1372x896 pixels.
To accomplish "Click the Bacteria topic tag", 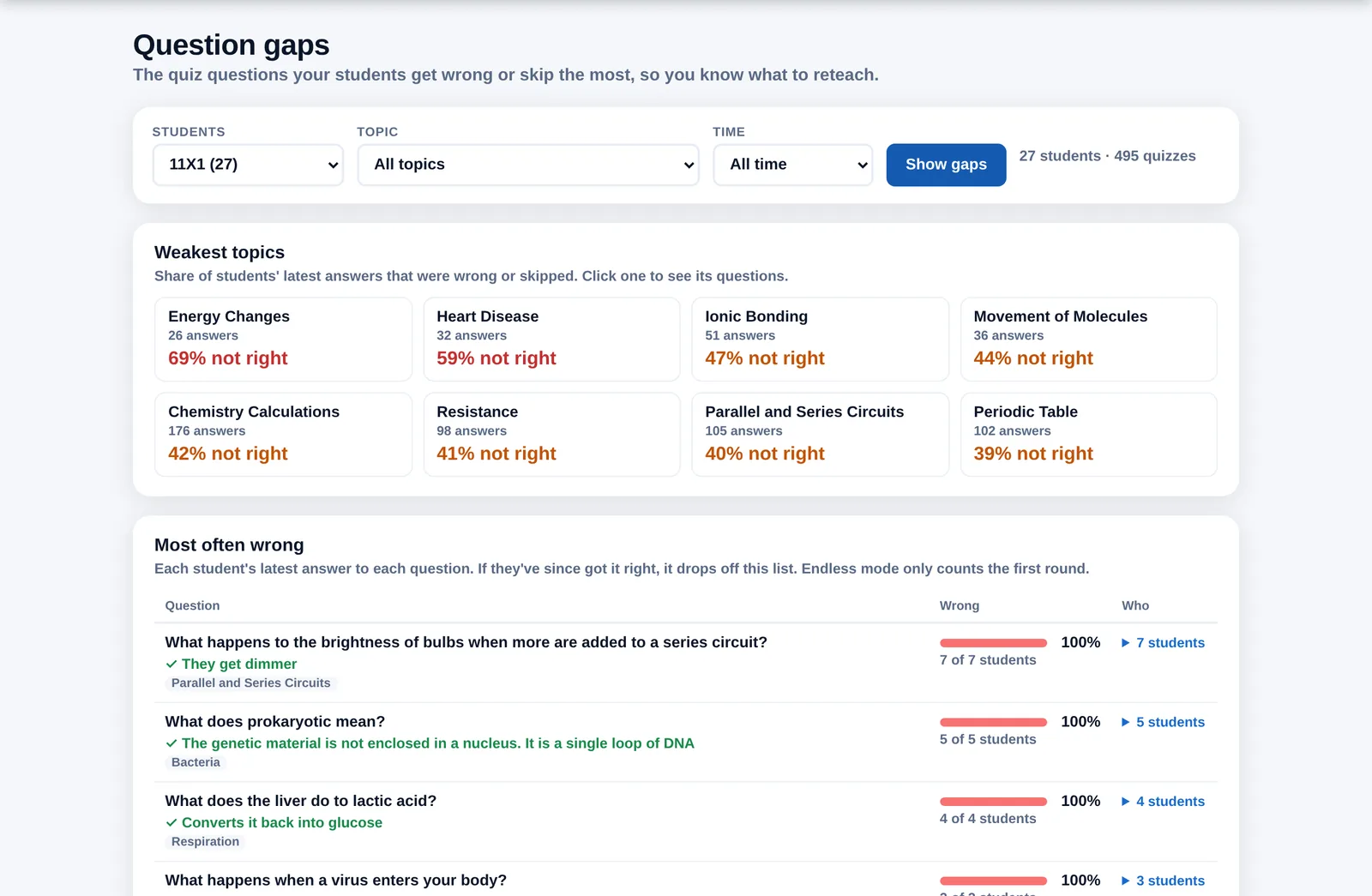I will [x=196, y=762].
